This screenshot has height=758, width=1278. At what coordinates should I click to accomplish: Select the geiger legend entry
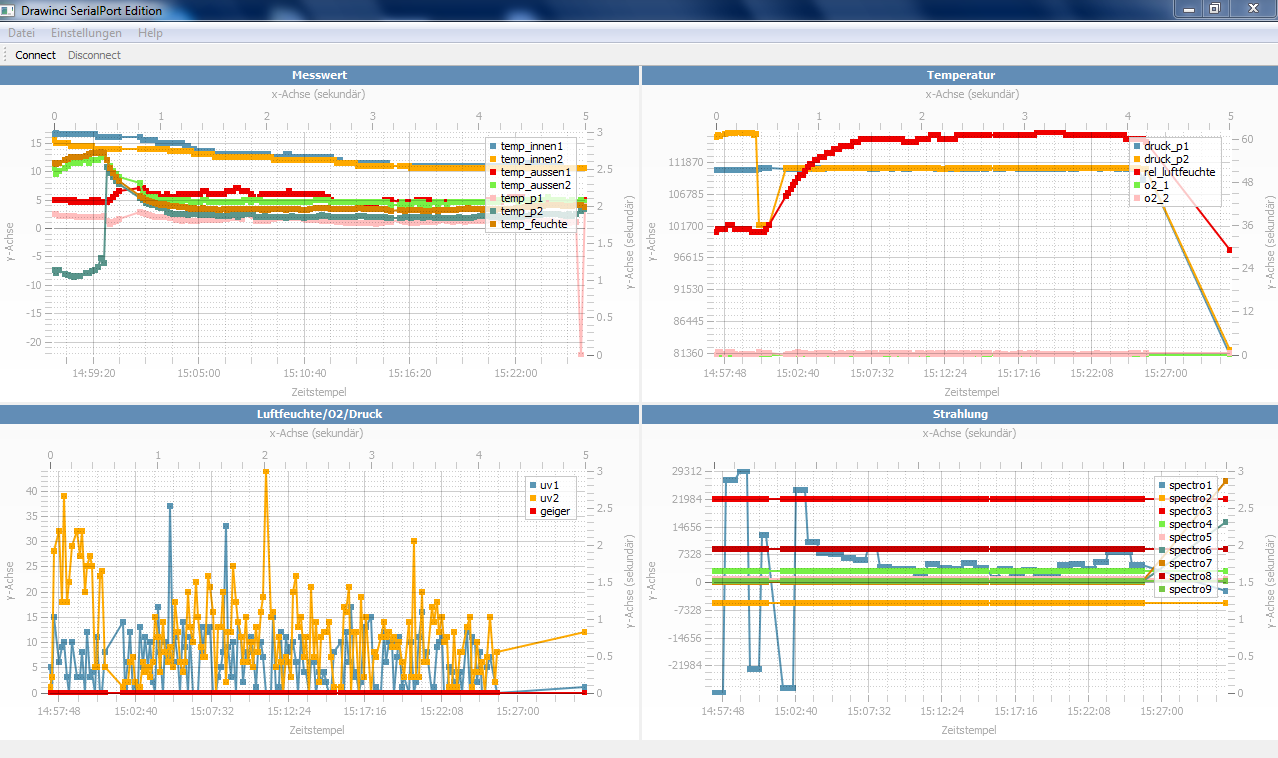[x=548, y=511]
